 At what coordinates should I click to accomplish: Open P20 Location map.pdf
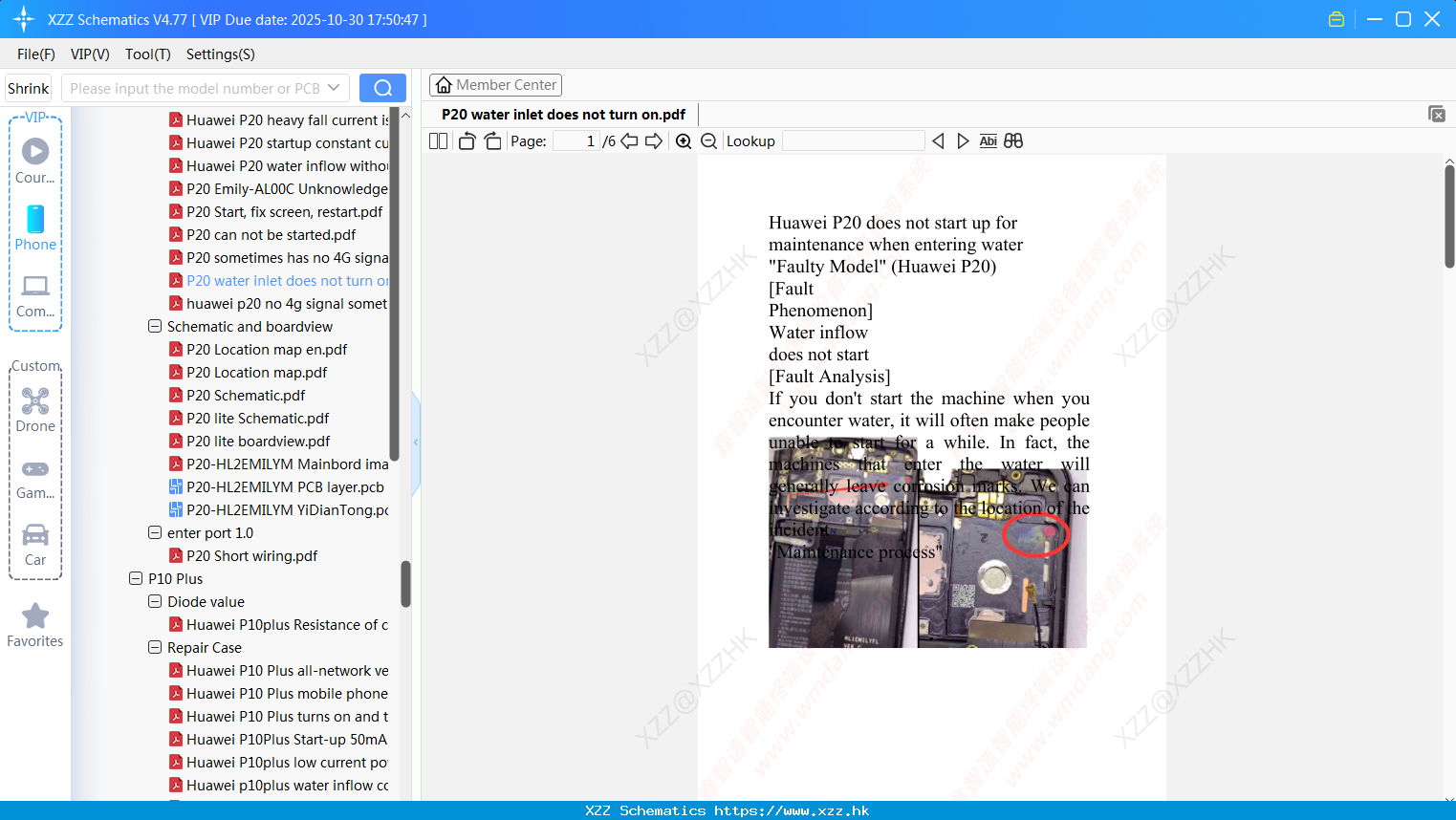256,373
